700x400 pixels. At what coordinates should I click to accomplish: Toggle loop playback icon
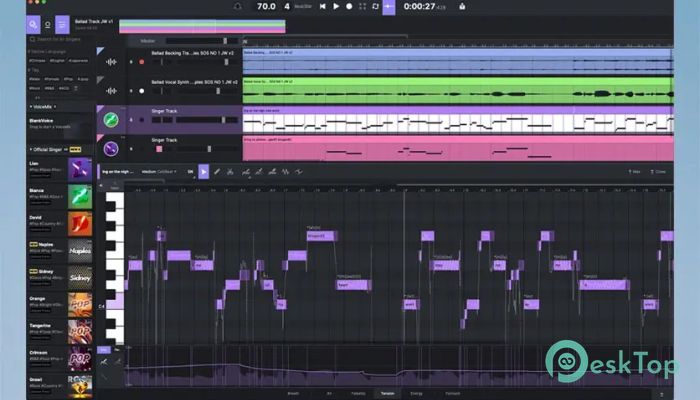coord(375,6)
